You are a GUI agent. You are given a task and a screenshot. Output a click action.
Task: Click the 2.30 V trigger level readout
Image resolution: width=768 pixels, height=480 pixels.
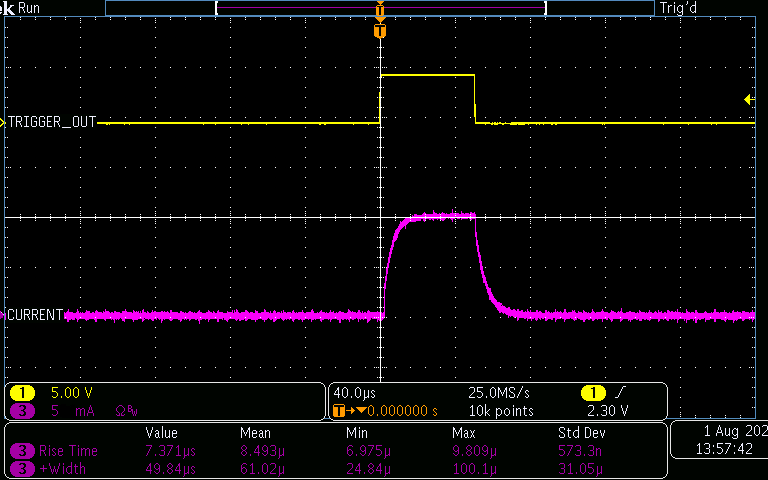(x=607, y=410)
